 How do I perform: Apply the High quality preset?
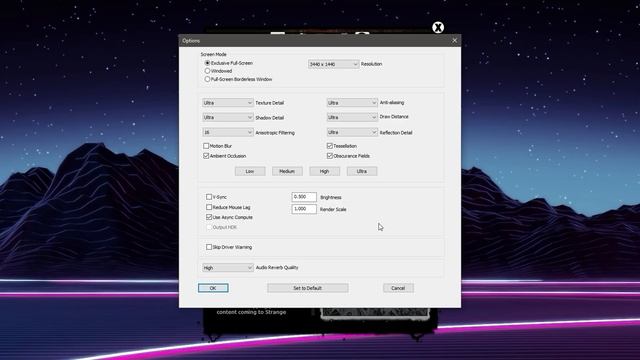324,171
